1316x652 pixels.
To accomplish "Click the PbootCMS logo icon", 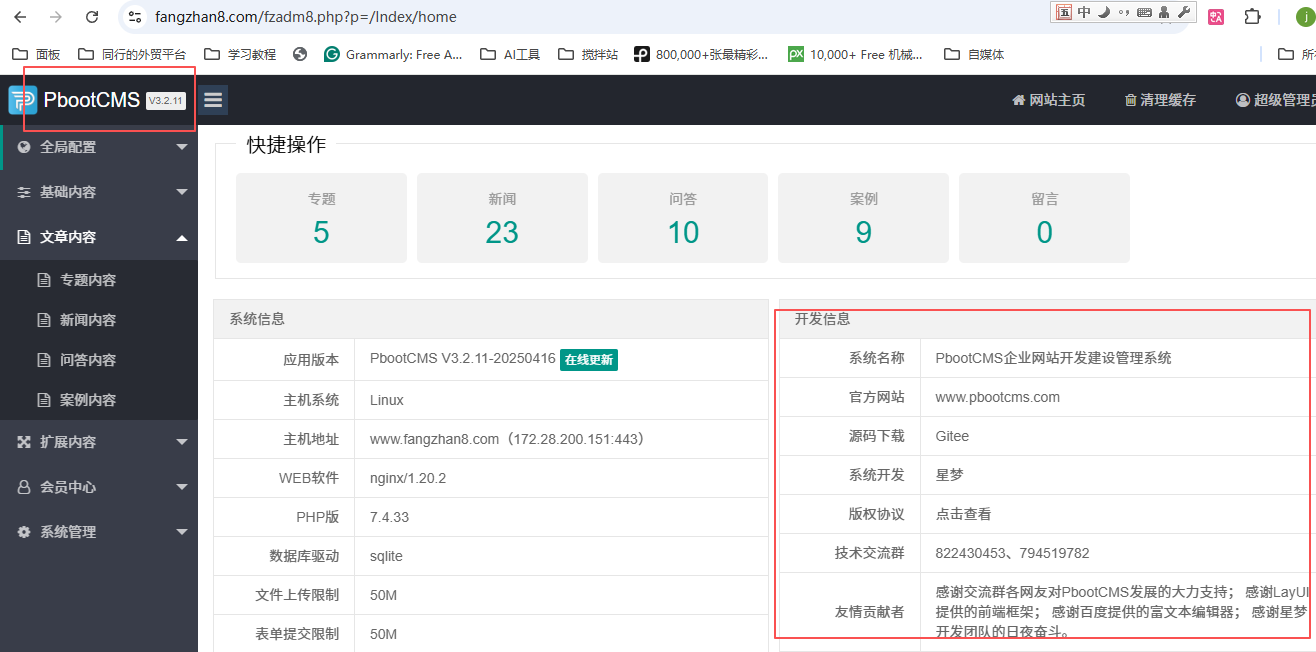I will point(24,99).
